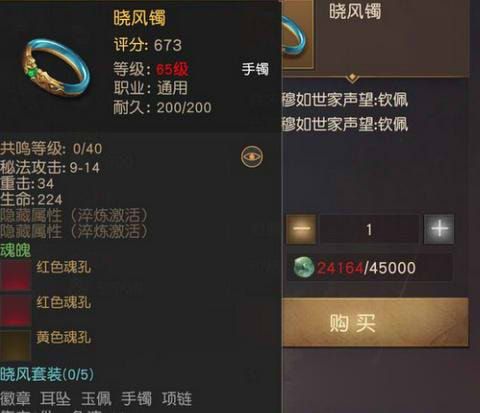Viewport: 480px width, 413px height.
Task: Decrease purchase quantity with minus button
Action: [301, 229]
